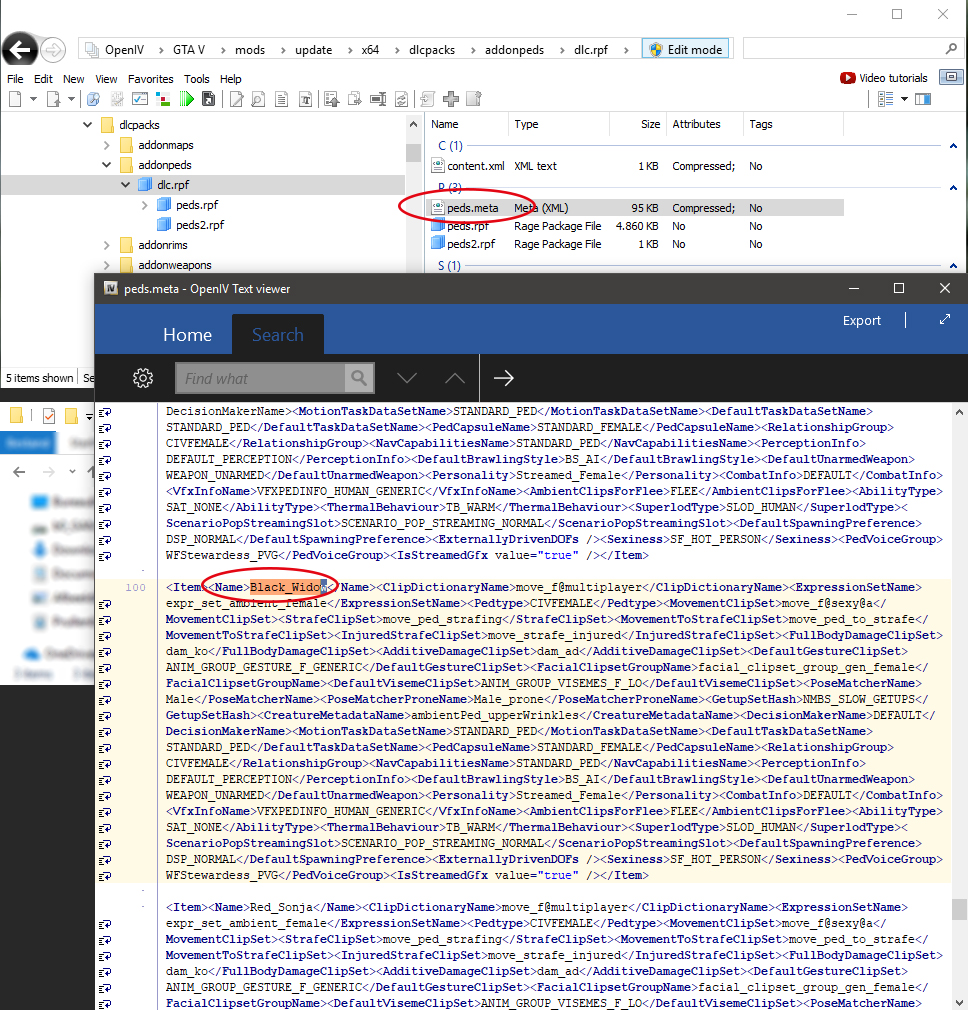The width and height of the screenshot is (968, 1010).
Task: Open the View menu
Action: pyautogui.click(x=106, y=79)
